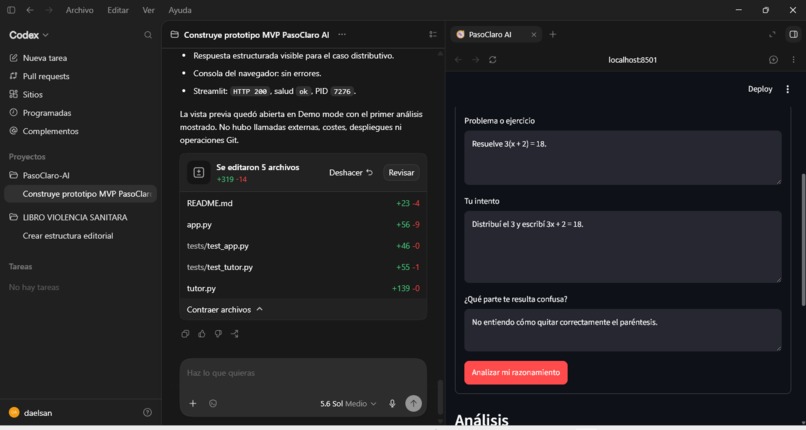Click the chat pane vertical scrollbar

pyautogui.click(x=440, y=397)
